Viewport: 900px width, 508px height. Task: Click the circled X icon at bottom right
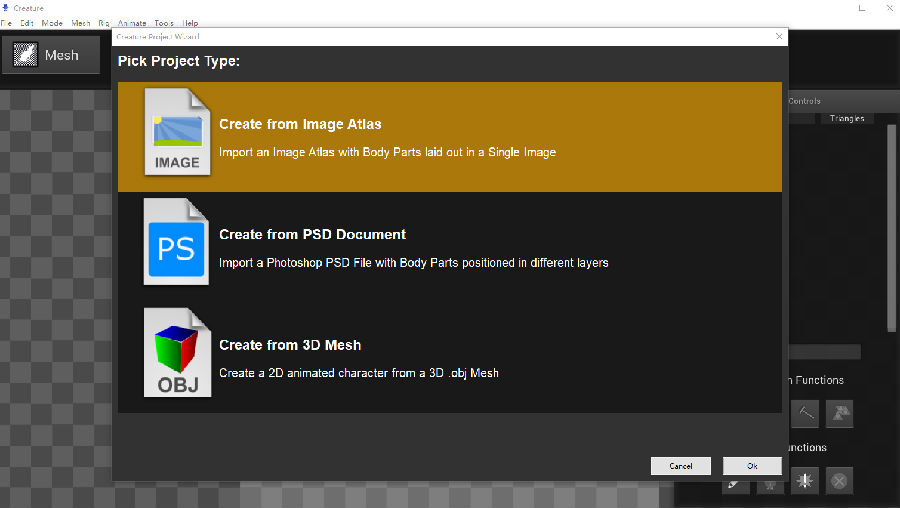pyautogui.click(x=839, y=481)
